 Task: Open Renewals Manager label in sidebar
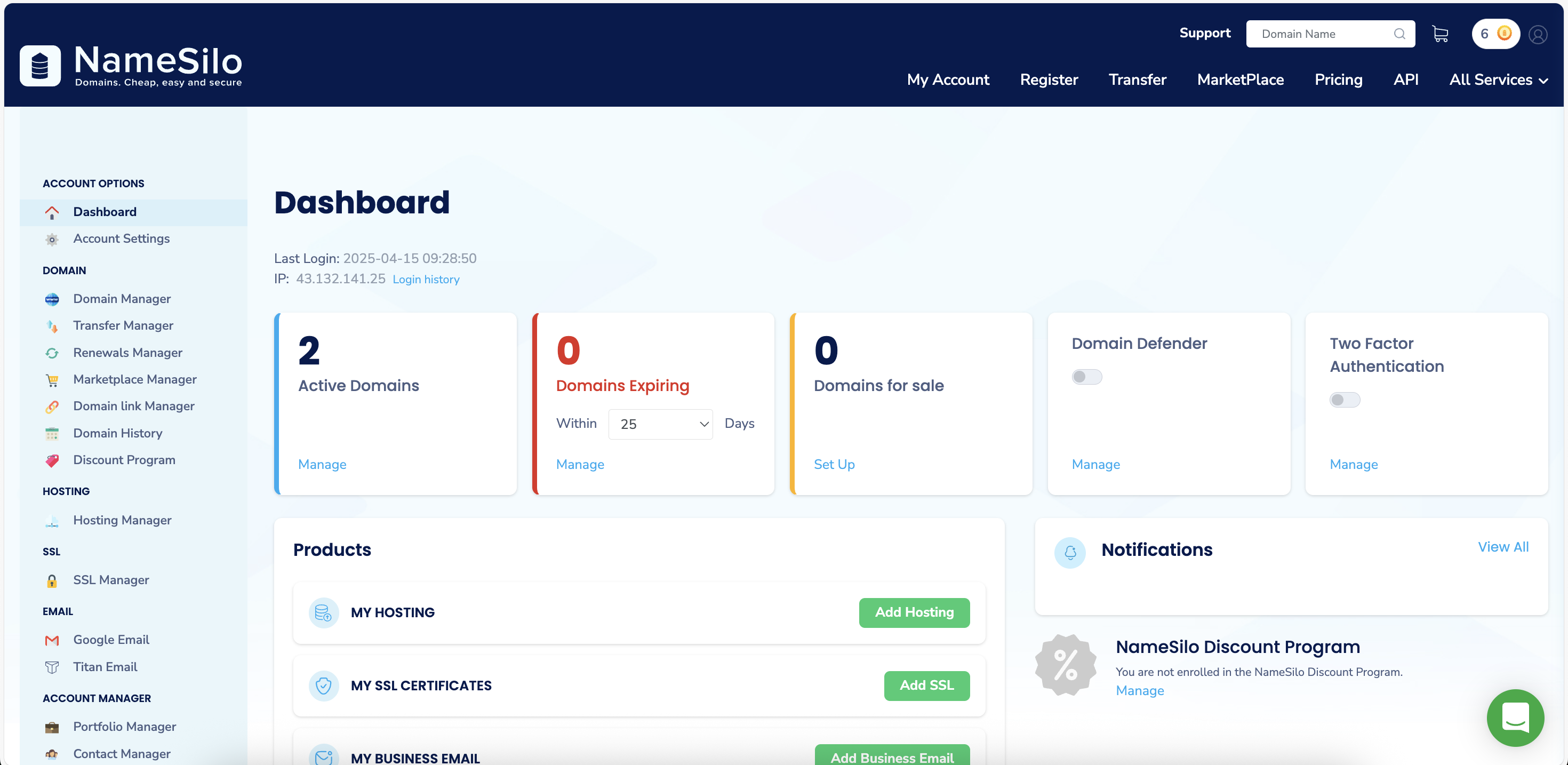pyautogui.click(x=128, y=353)
